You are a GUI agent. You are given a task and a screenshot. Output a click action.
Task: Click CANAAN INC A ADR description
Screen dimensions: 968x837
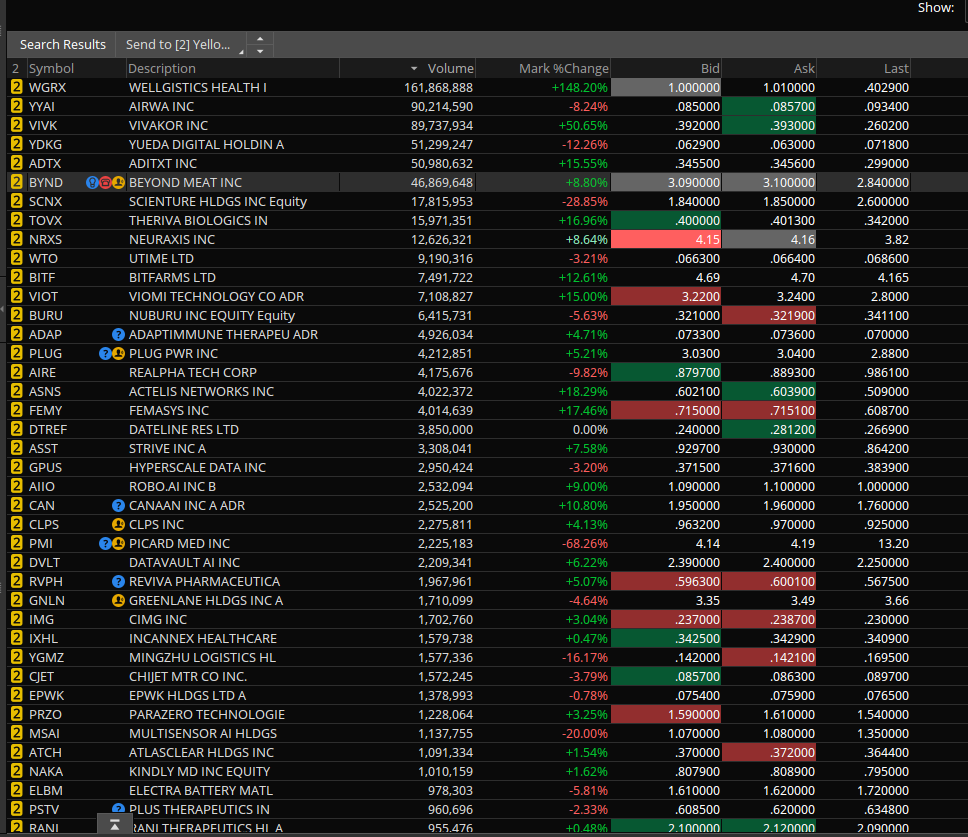[187, 506]
